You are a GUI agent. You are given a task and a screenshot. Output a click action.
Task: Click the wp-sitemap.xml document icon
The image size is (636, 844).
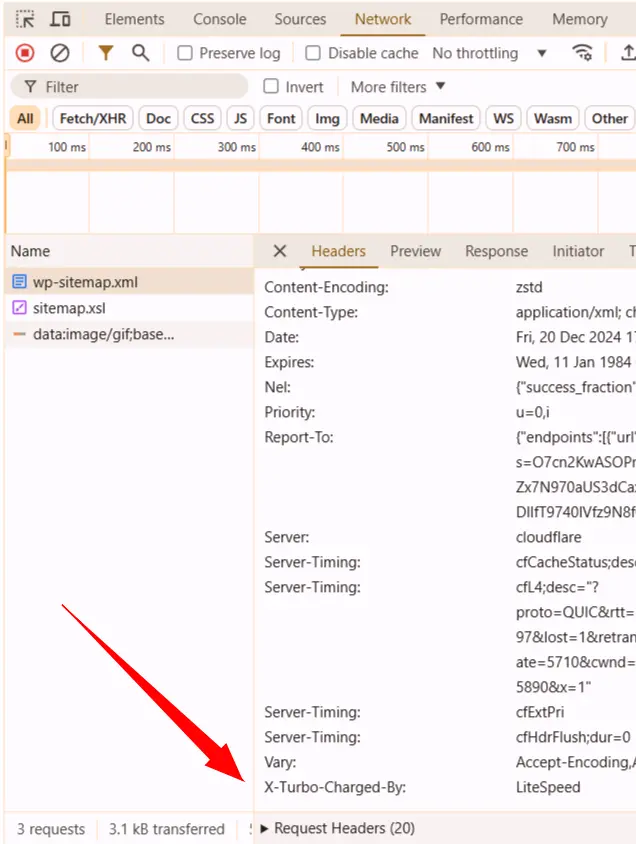[19, 282]
